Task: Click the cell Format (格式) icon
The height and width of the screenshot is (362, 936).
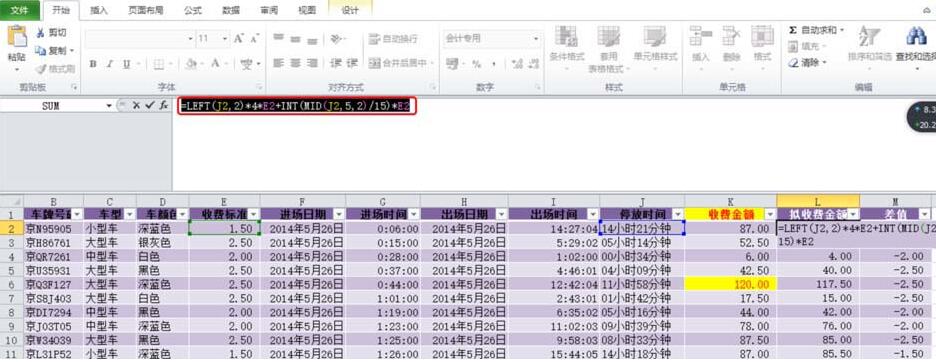Action: point(762,36)
